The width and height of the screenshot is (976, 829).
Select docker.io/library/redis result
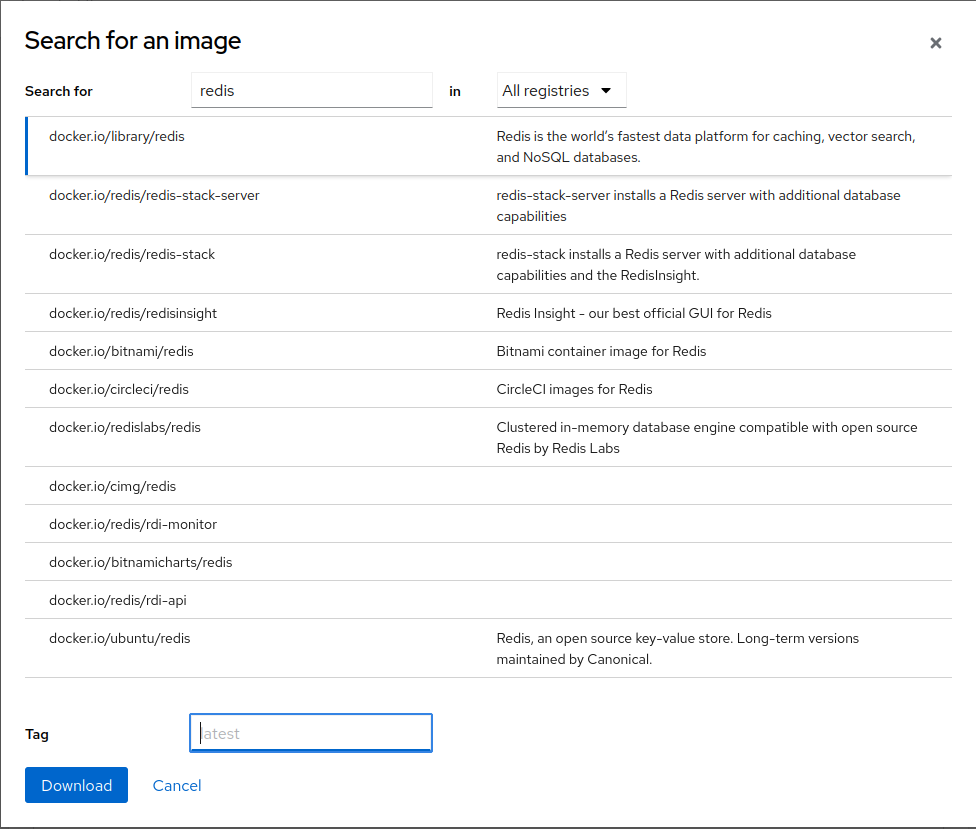[x=117, y=136]
